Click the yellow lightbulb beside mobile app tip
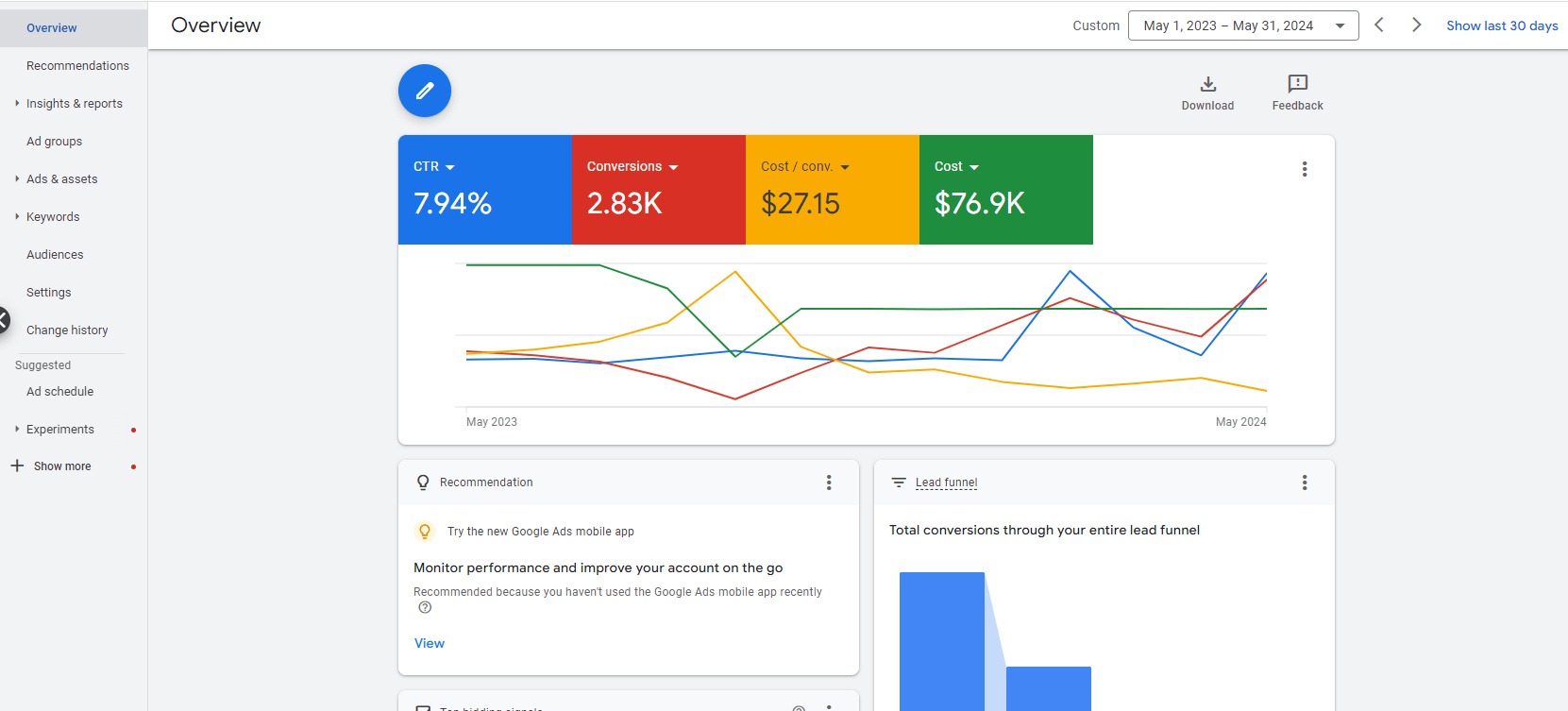 point(425,532)
